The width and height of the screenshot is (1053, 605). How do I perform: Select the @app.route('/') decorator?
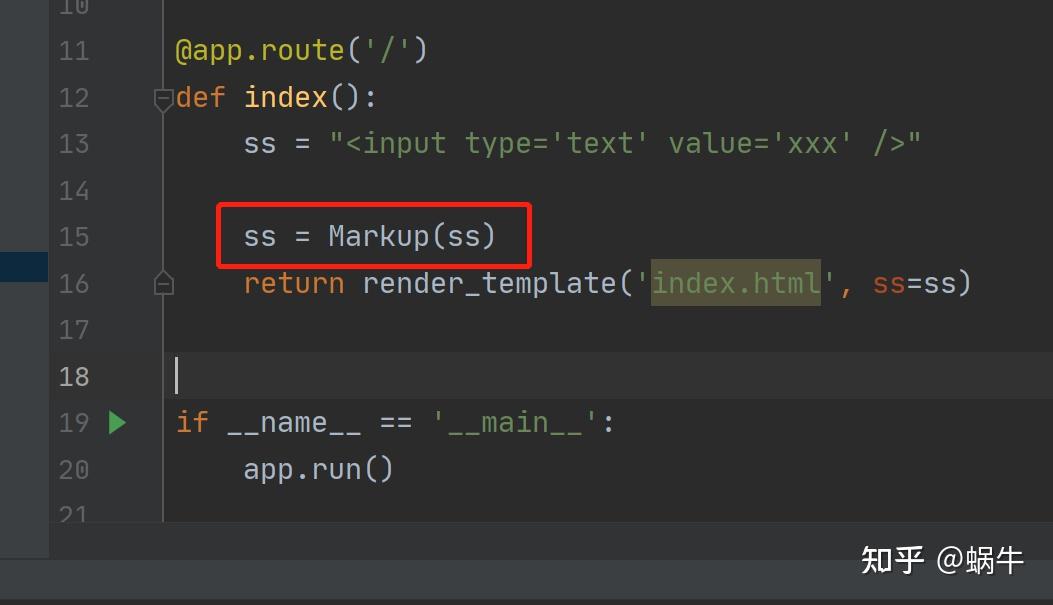(x=302, y=49)
